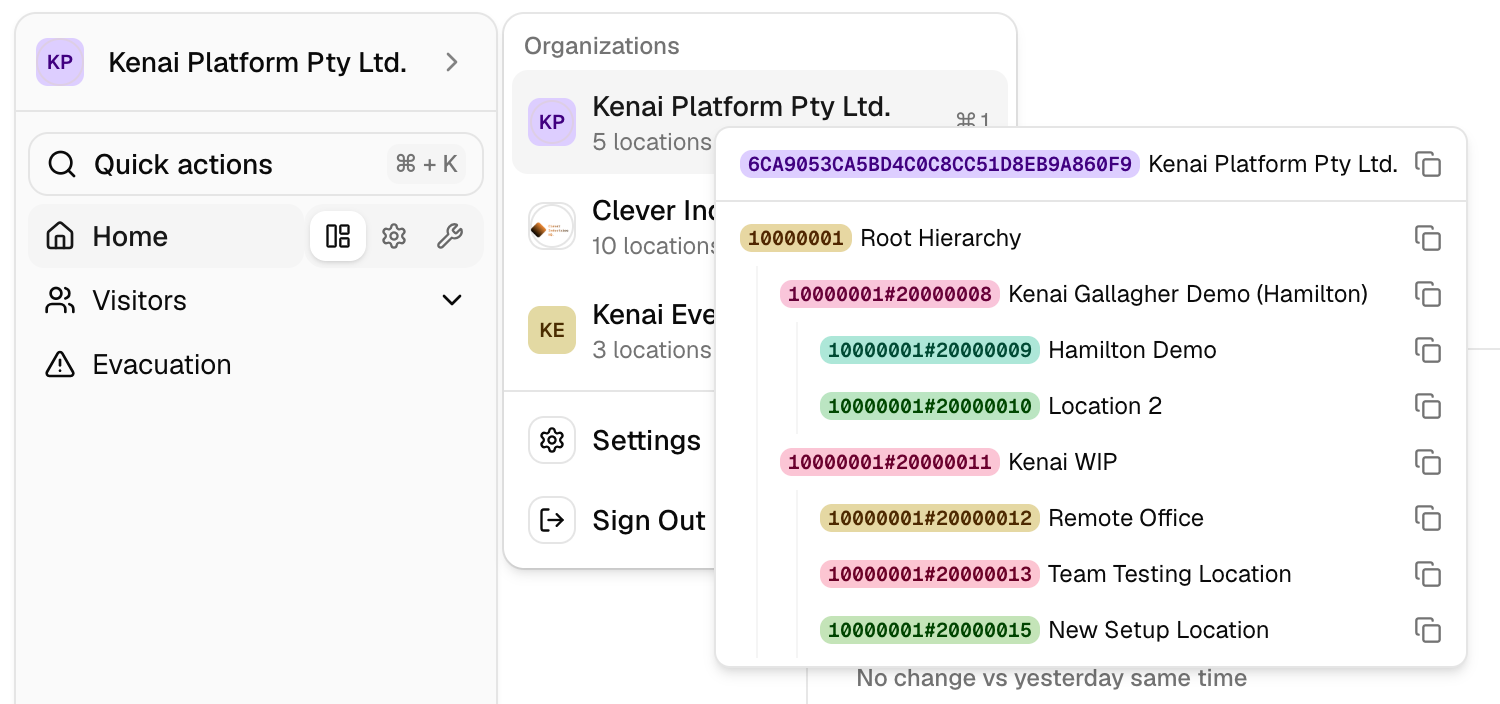Copy the Kenai WIP ID

point(1428,462)
